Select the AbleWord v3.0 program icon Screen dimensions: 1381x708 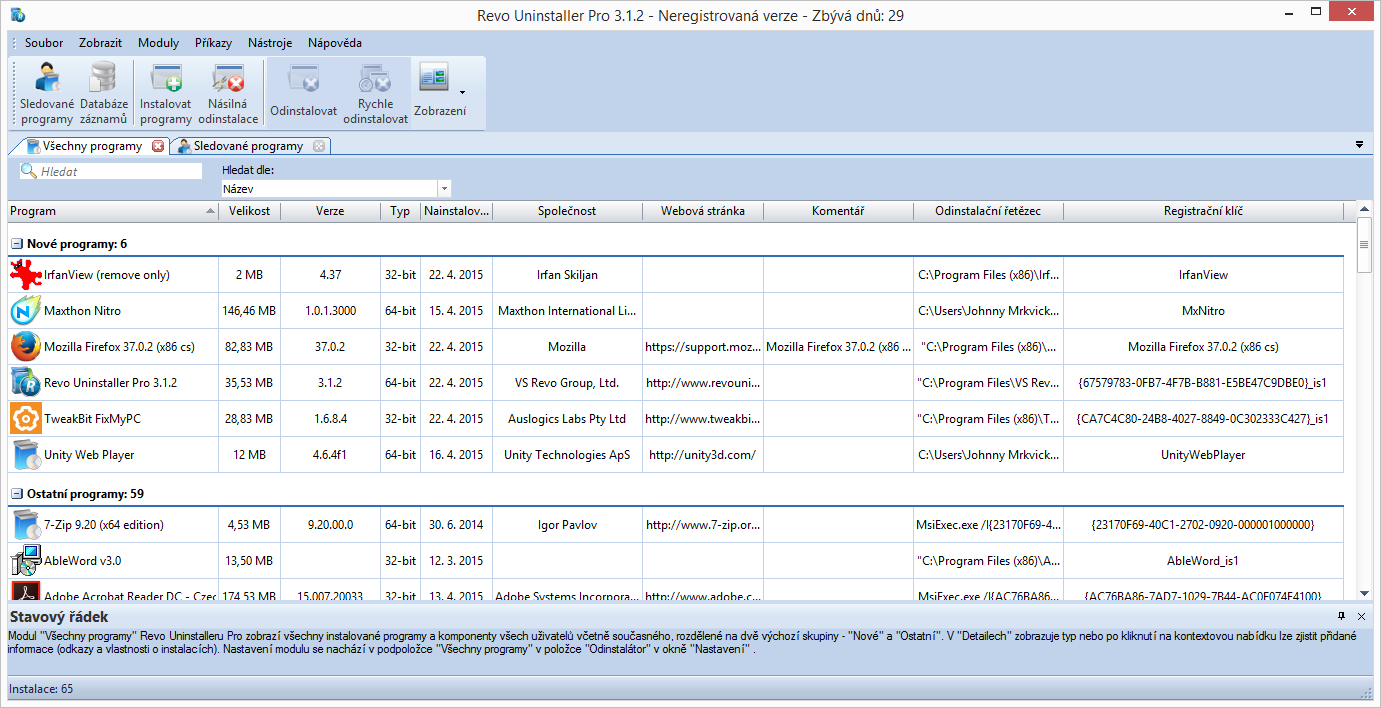click(25, 560)
